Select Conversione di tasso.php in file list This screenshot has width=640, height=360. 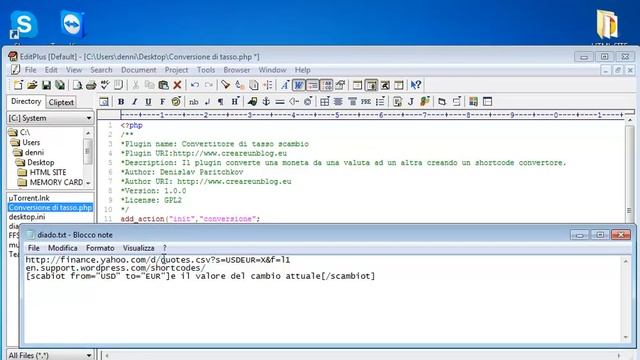50,207
